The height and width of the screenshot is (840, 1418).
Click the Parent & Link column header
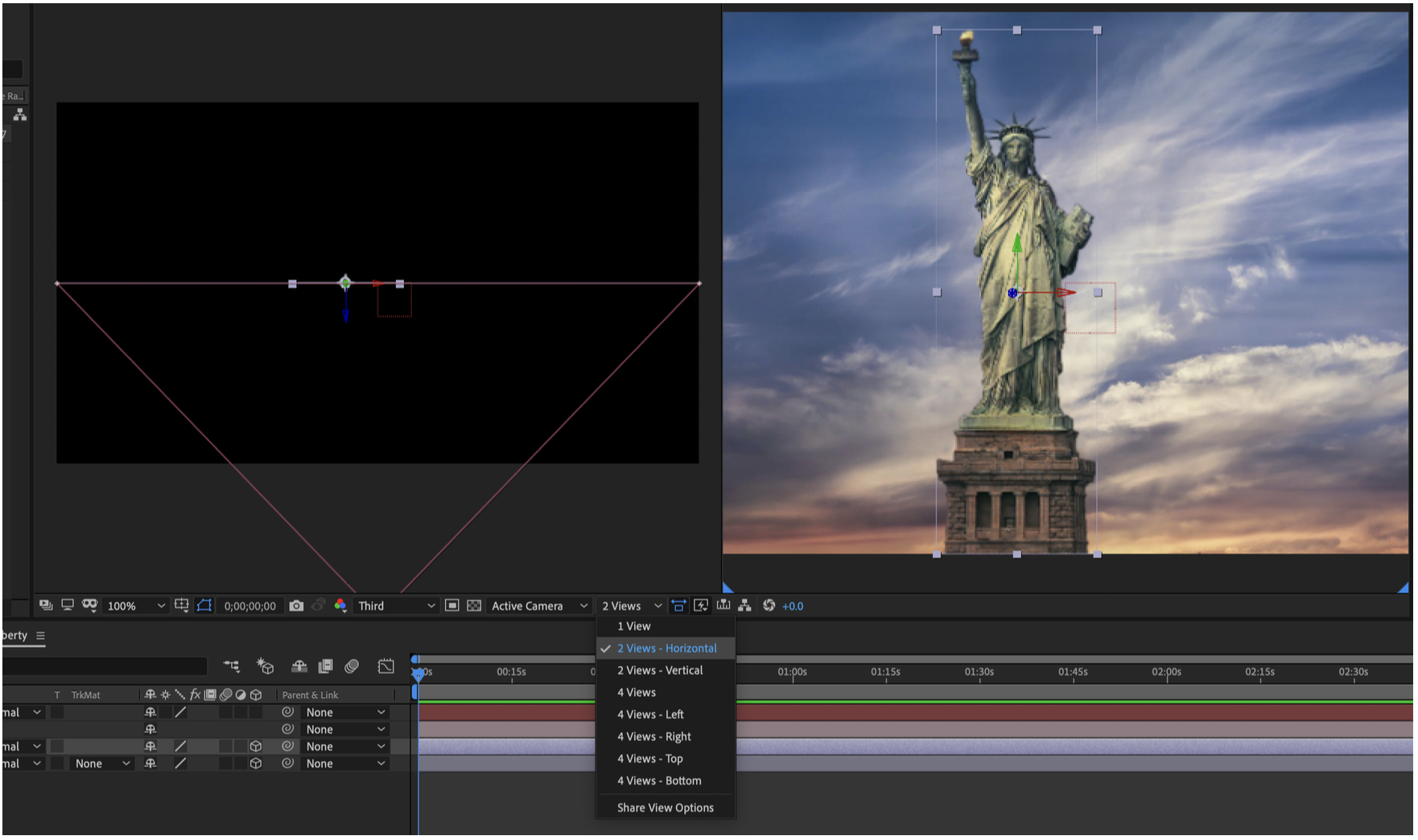[310, 695]
